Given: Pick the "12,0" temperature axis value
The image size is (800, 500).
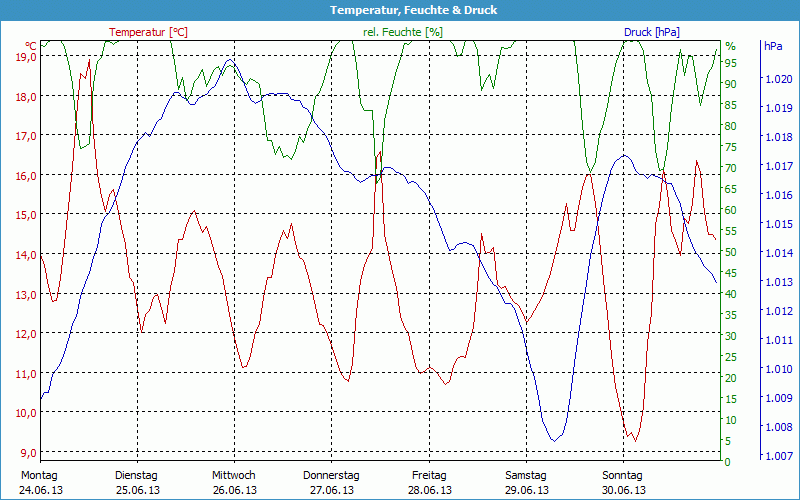Looking at the screenshot, I should pos(26,334).
